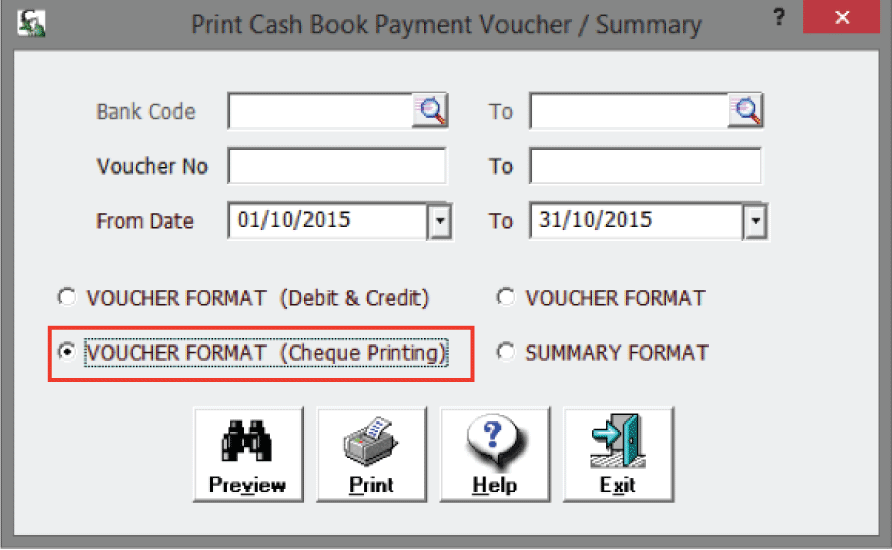This screenshot has width=892, height=550.
Task: Click the Print button
Action: click(x=371, y=454)
